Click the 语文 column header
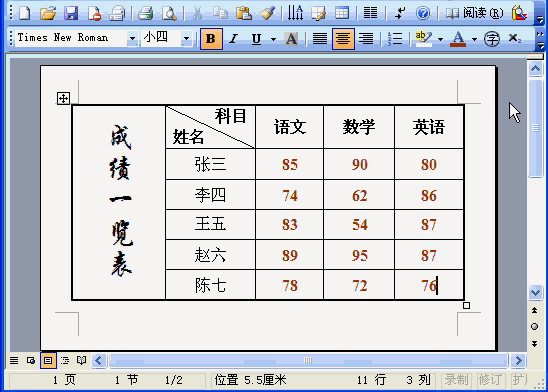 tap(290, 126)
